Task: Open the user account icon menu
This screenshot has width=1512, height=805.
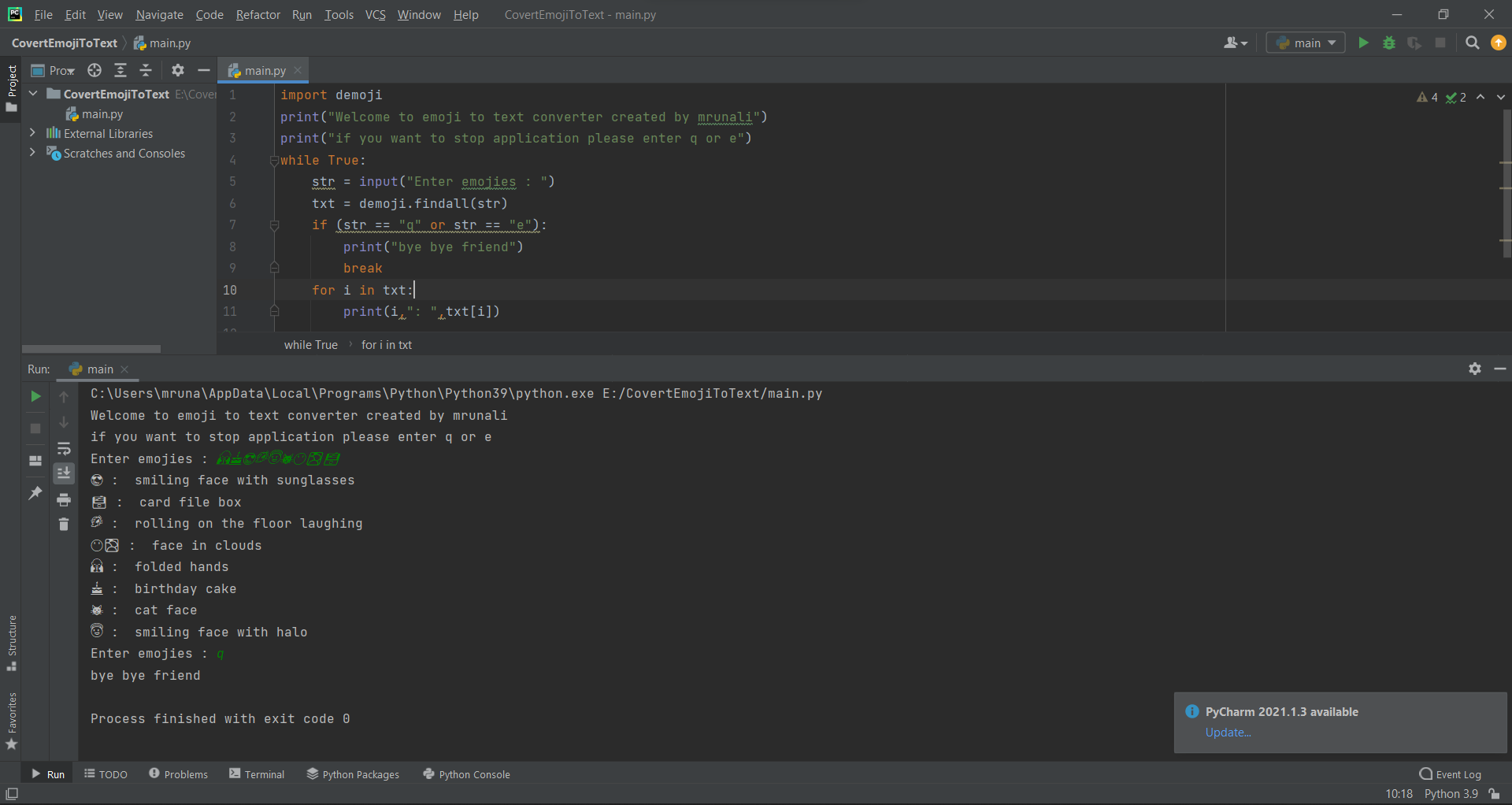Action: coord(1235,43)
